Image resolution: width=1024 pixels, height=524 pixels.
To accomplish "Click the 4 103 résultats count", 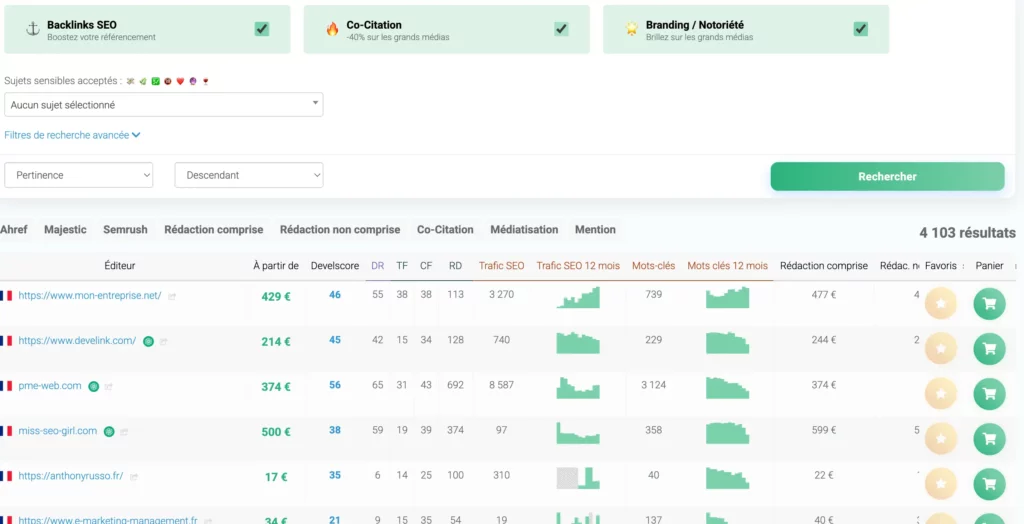I will (x=967, y=233).
